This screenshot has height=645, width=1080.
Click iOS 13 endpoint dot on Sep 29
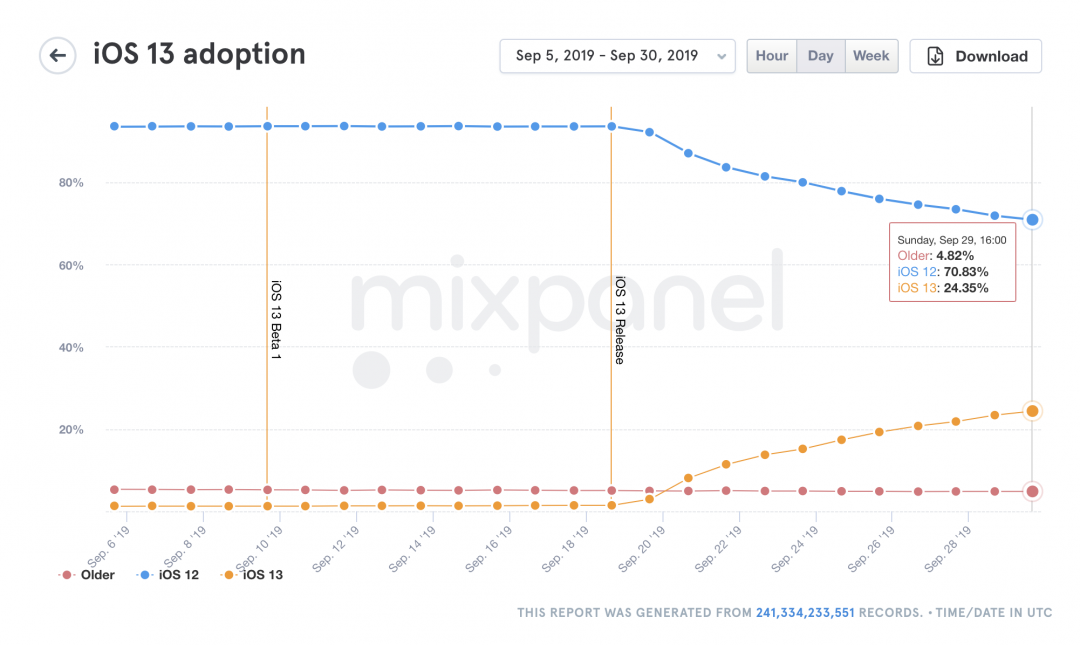pyautogui.click(x=1033, y=411)
